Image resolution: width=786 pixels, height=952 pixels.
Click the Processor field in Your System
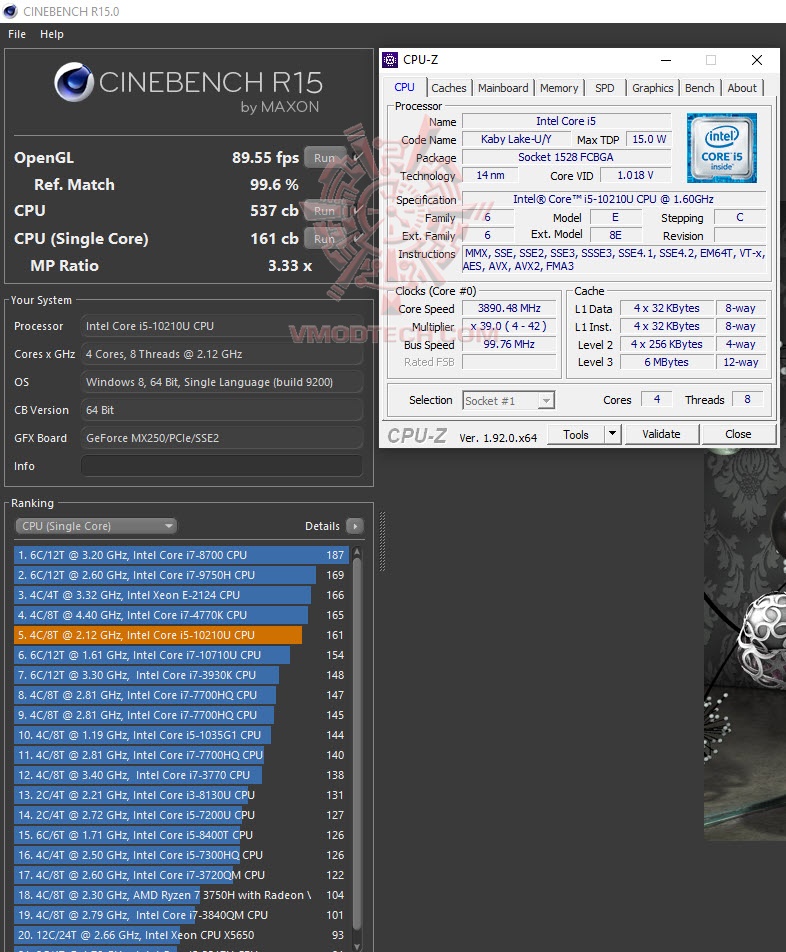tap(222, 326)
